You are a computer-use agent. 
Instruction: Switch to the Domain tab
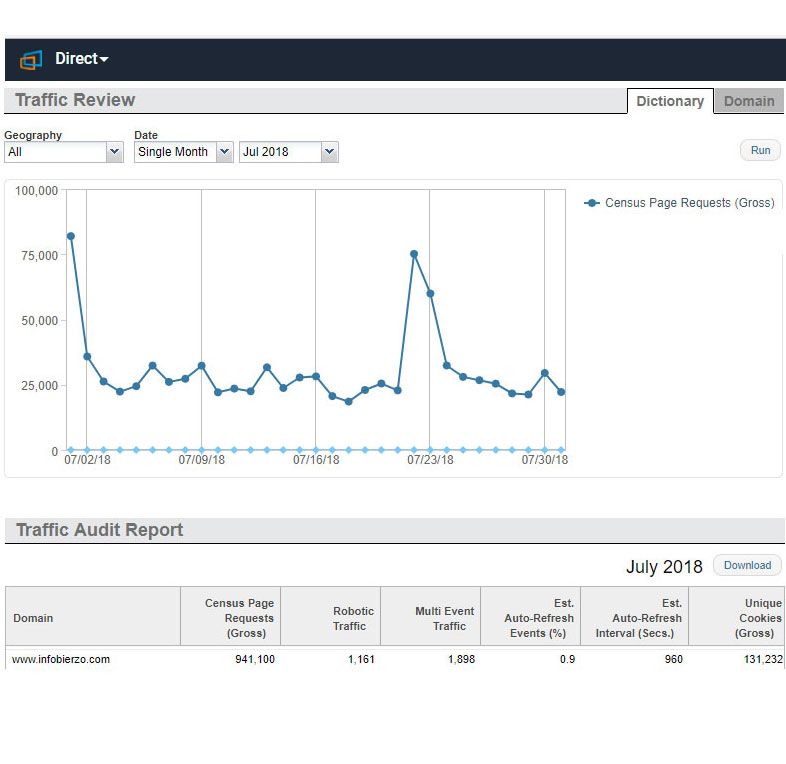(749, 101)
